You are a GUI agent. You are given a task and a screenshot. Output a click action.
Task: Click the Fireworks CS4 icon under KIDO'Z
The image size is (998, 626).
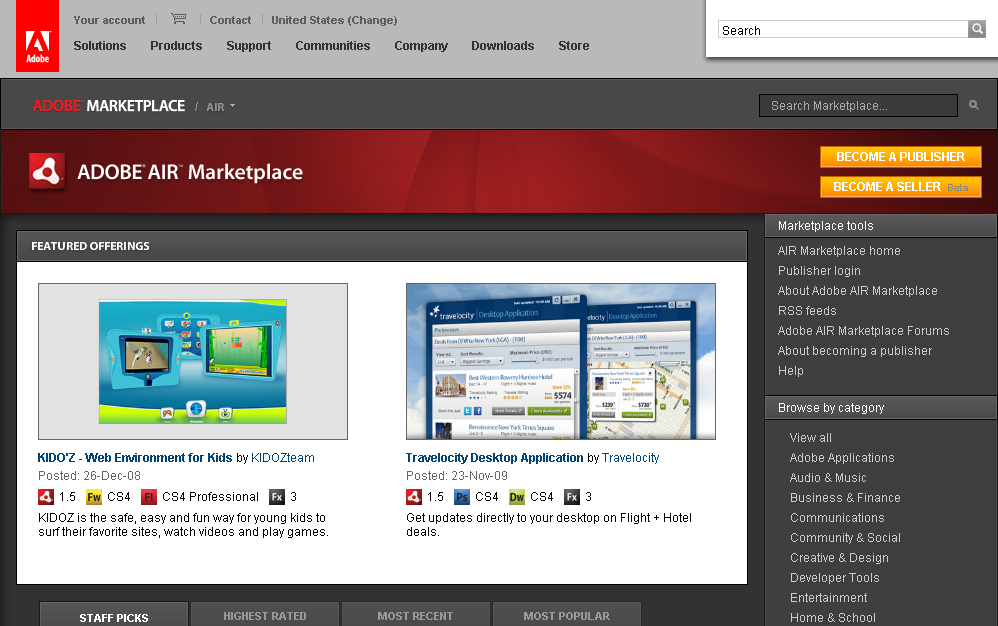click(x=94, y=497)
